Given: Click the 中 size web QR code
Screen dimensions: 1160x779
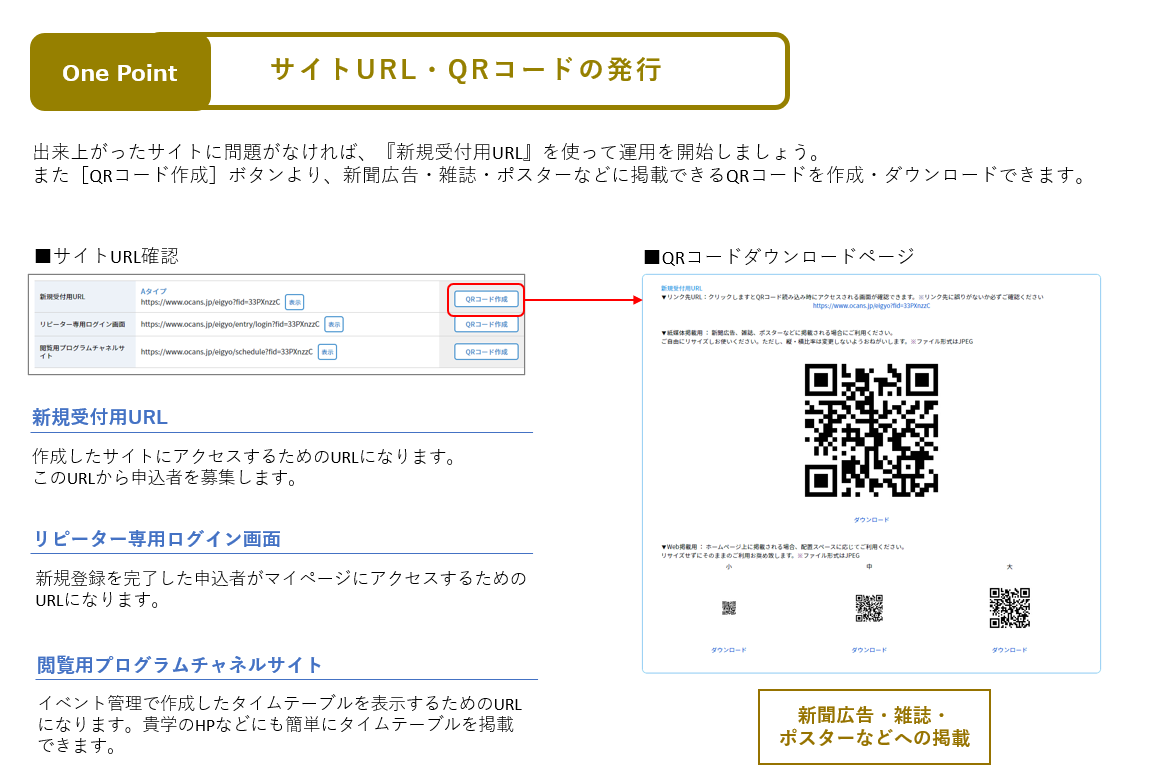Looking at the screenshot, I should (x=869, y=608).
